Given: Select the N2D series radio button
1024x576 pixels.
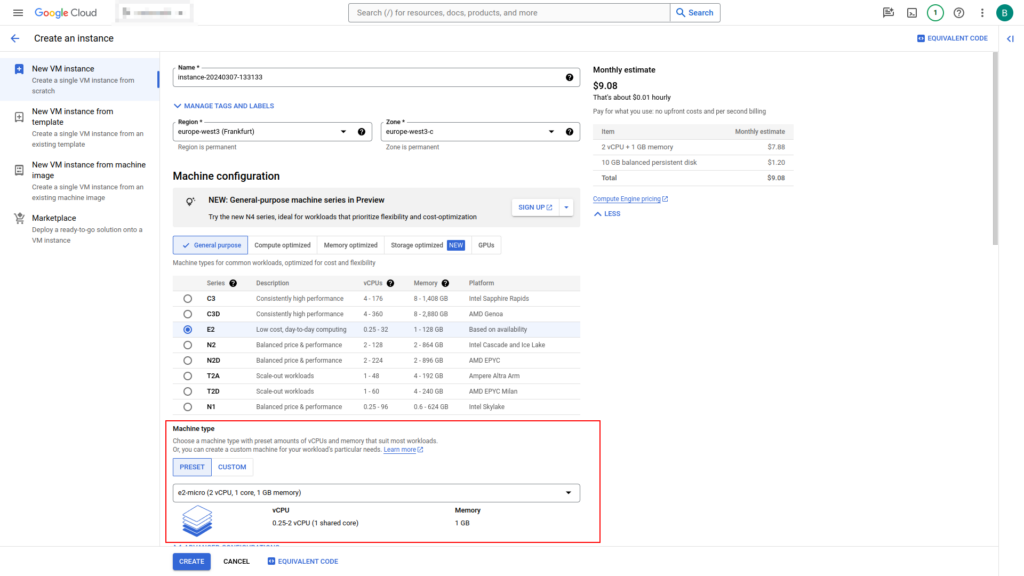Looking at the screenshot, I should click(x=187, y=360).
